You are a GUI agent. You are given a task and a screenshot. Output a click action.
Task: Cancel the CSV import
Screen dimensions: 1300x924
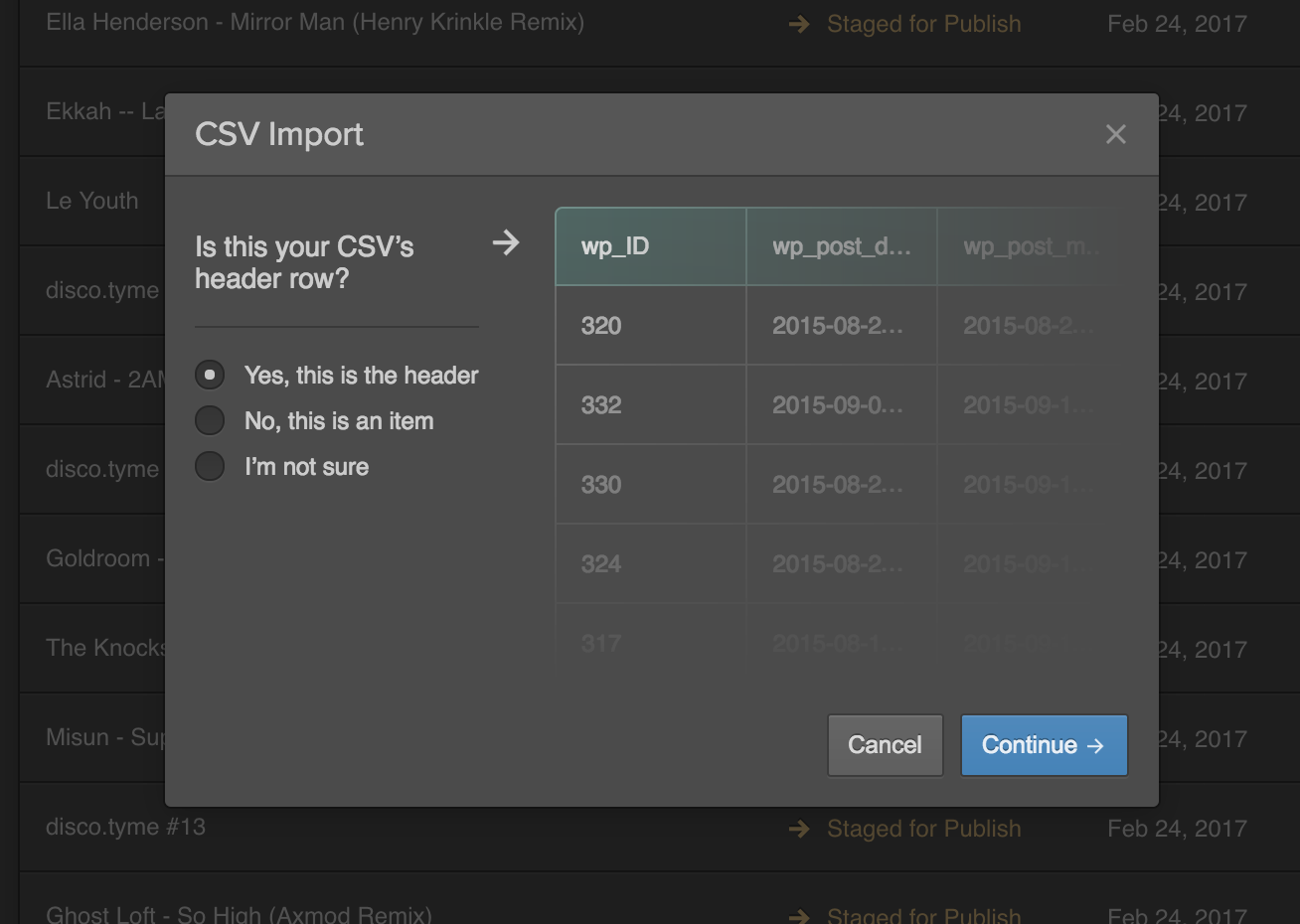885,745
